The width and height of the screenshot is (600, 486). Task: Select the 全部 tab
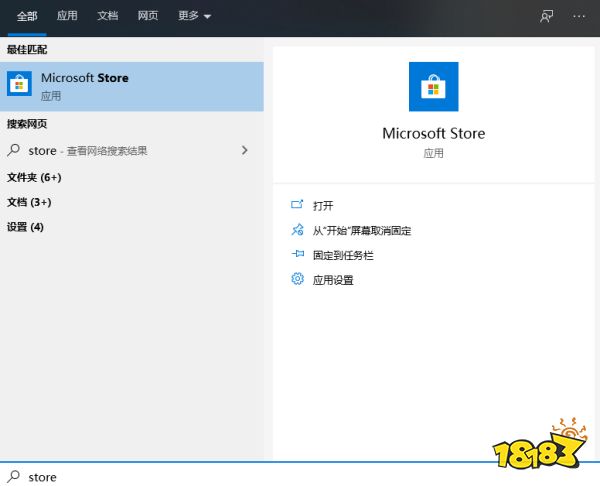click(x=27, y=16)
